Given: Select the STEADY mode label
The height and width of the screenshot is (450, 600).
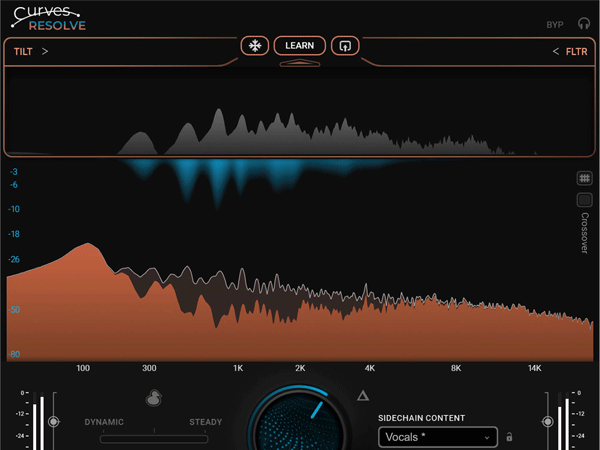Looking at the screenshot, I should 206,422.
